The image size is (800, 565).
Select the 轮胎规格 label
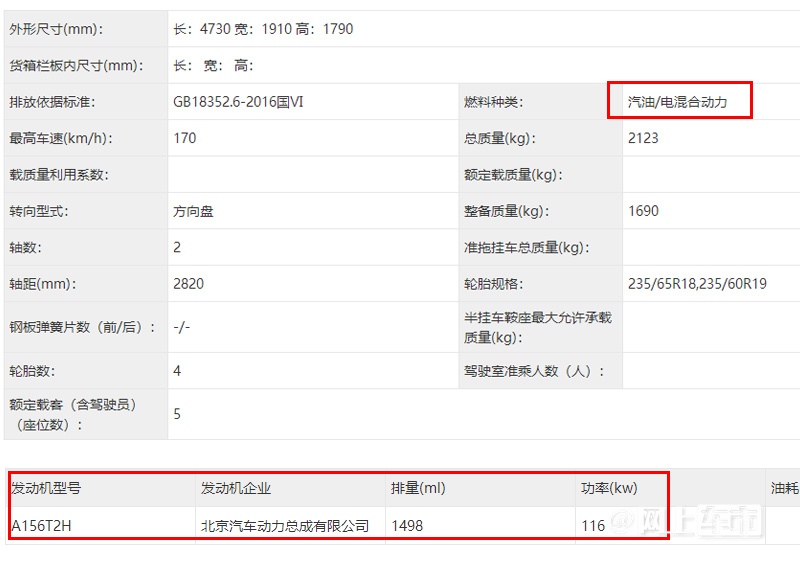pyautogui.click(x=493, y=284)
